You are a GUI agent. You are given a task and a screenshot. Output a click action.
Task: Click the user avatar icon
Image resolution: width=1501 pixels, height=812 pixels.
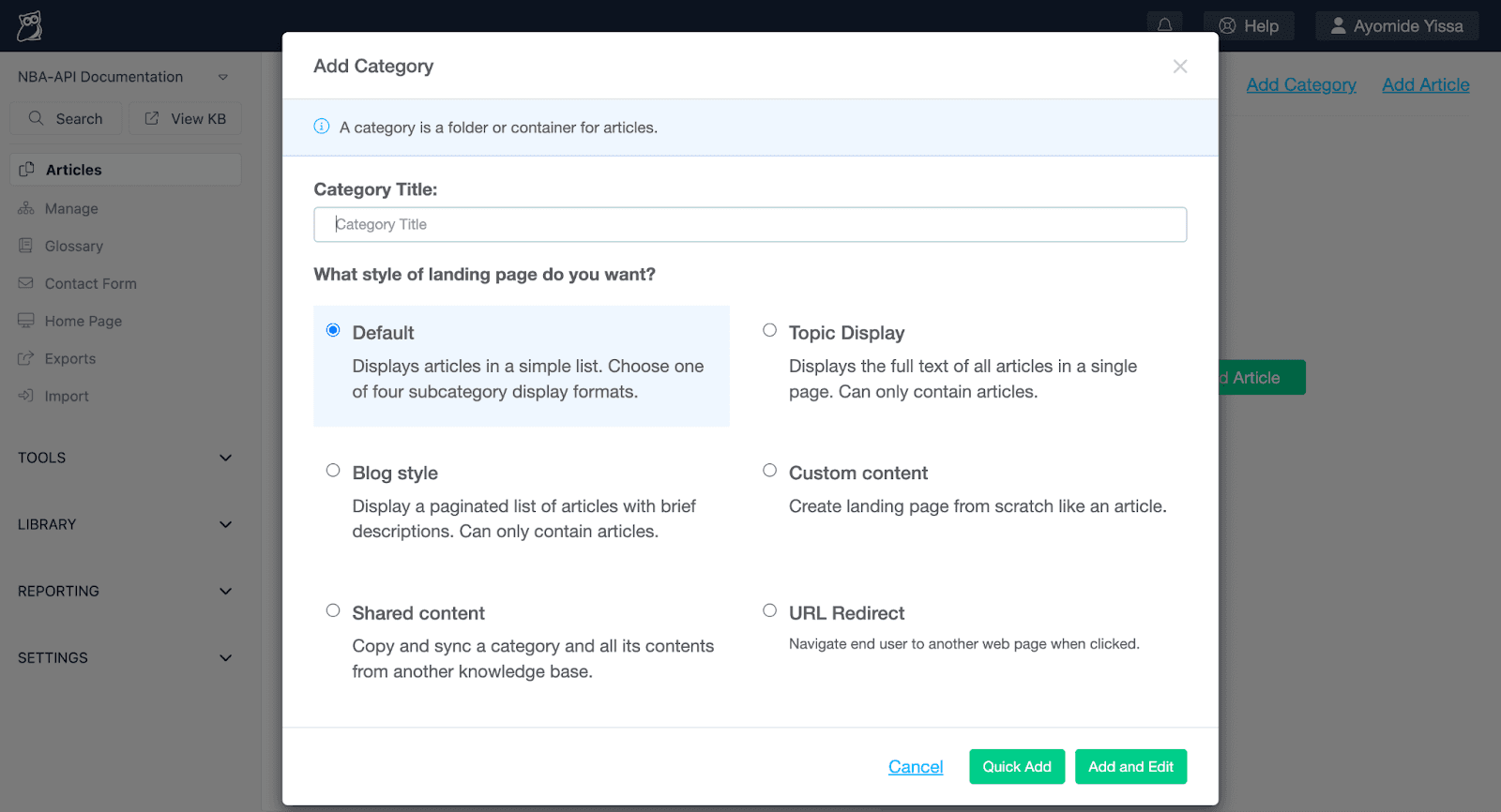[x=1338, y=26]
